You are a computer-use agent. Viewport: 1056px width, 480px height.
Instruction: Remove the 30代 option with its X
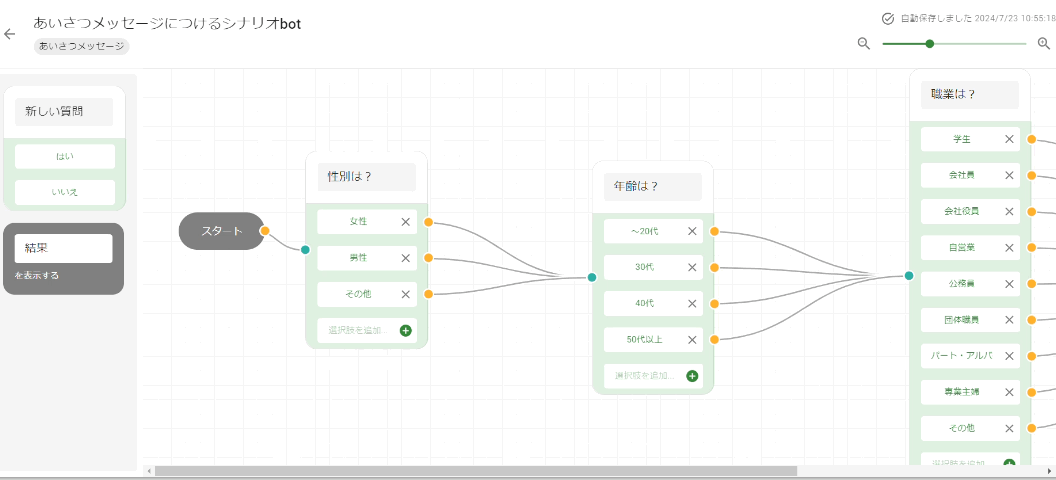(692, 267)
